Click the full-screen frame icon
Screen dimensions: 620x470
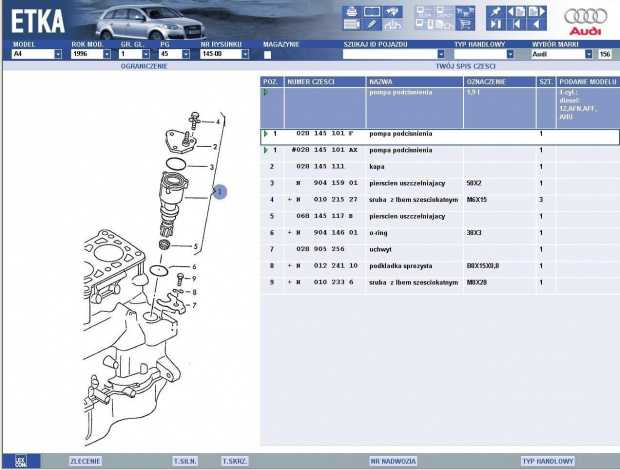[x=372, y=12]
